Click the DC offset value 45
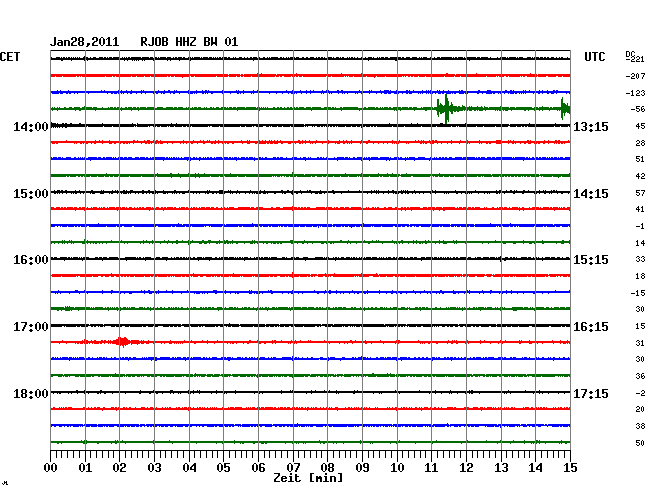Viewport: 650px width, 494px height. 640,126
